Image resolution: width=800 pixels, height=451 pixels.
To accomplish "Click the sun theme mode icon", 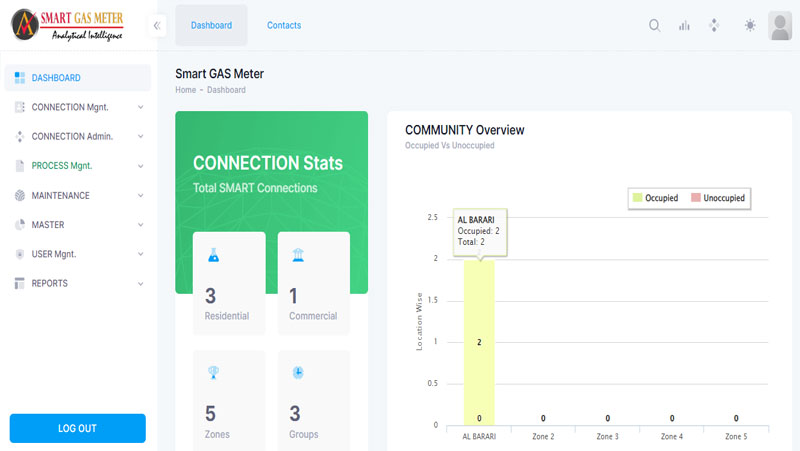I will (x=750, y=26).
